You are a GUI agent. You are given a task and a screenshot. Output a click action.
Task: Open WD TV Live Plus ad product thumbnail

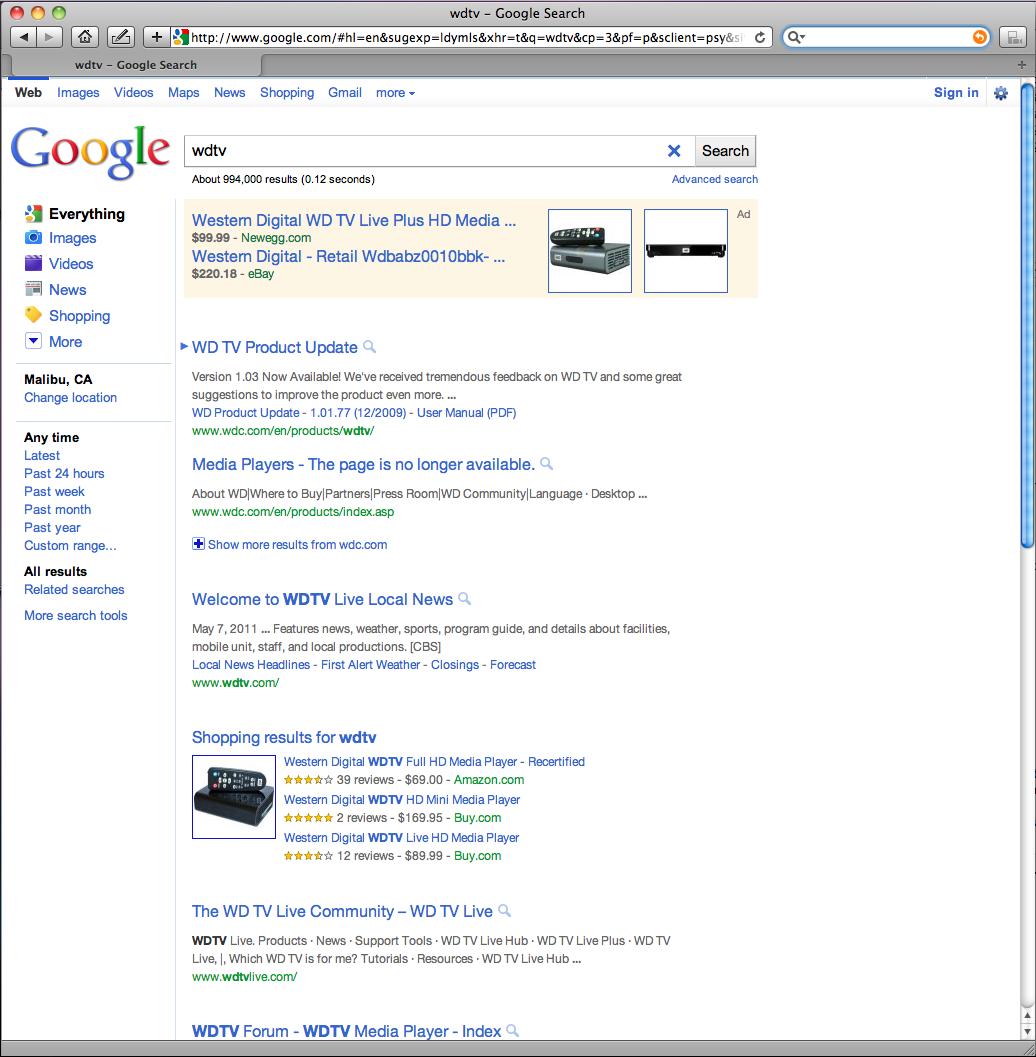click(x=590, y=251)
